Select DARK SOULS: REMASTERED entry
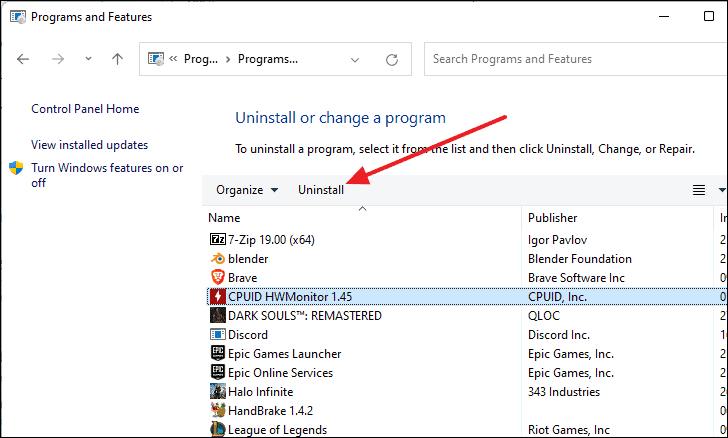This screenshot has width=728, height=438. (305, 316)
